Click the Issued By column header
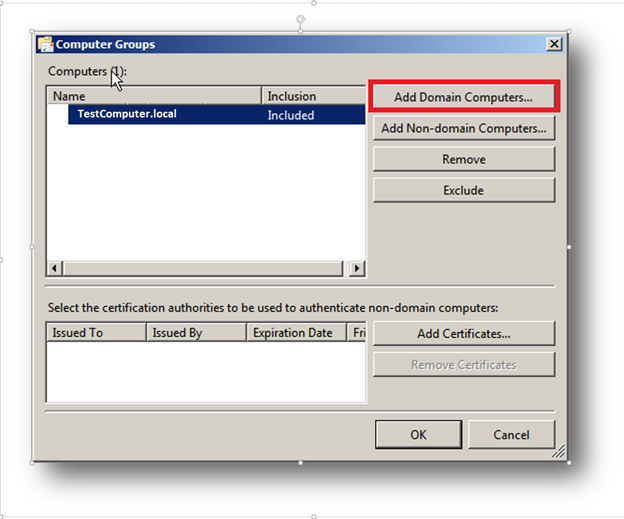This screenshot has height=519, width=624. (197, 332)
